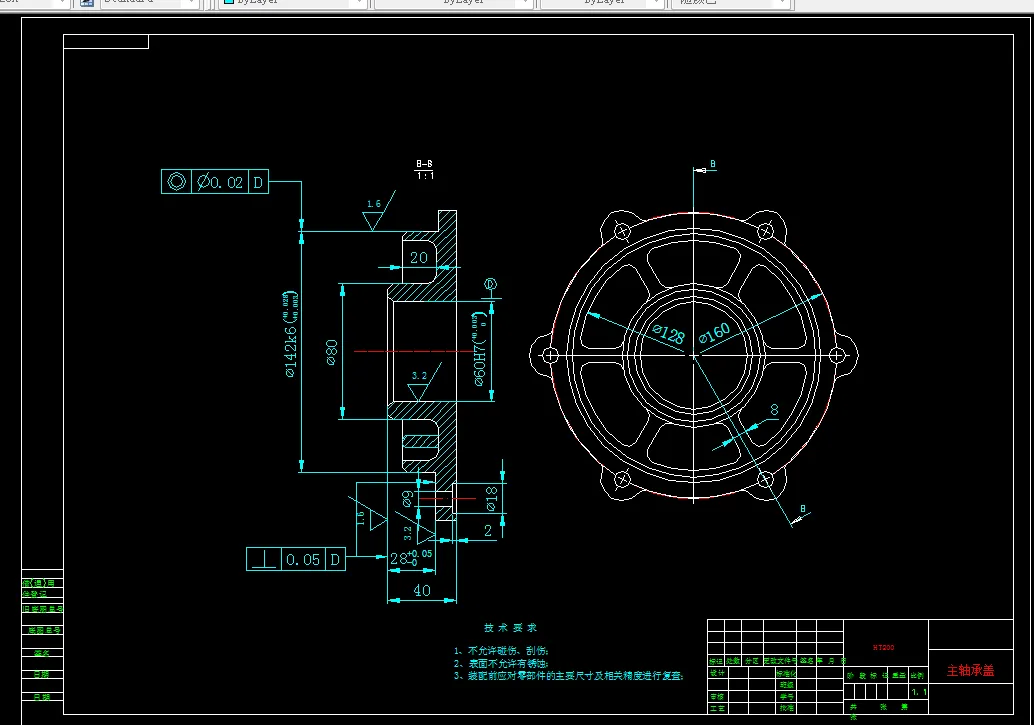The height and width of the screenshot is (725, 1034).
Task: Select the B-B section view label
Action: [x=425, y=164]
